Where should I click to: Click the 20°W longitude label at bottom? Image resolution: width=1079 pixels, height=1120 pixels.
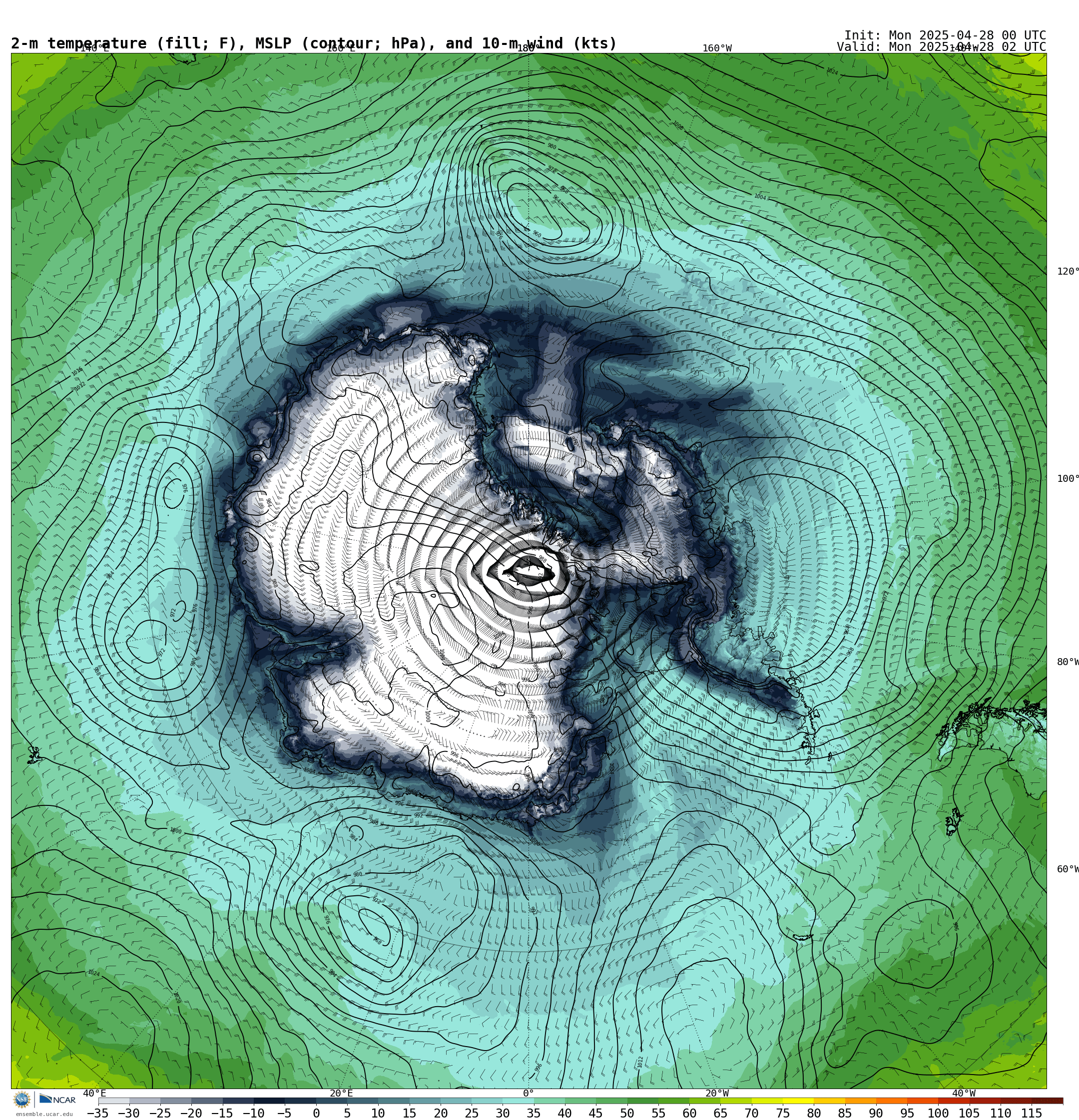pyautogui.click(x=717, y=1093)
